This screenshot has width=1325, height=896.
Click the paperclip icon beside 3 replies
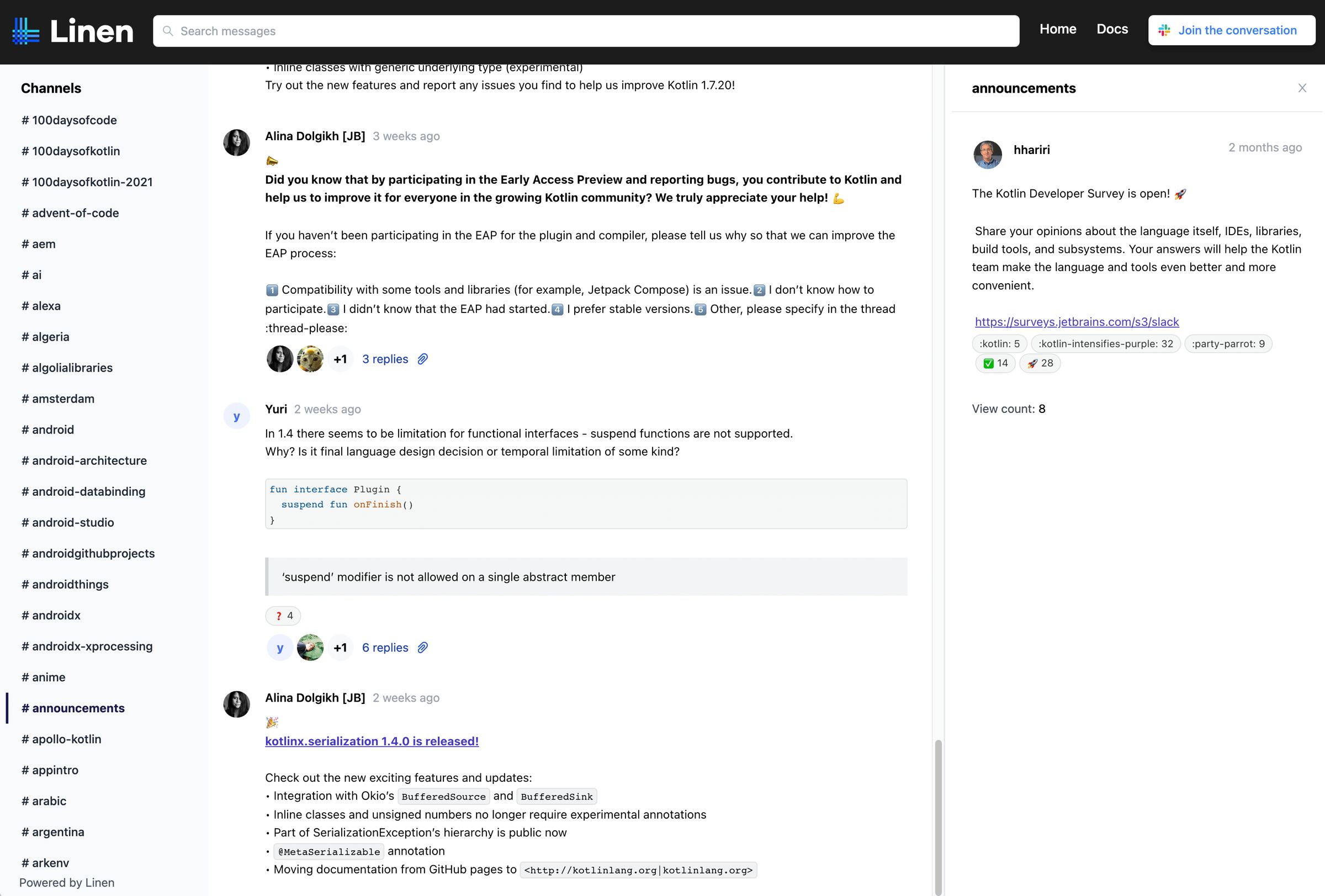pyautogui.click(x=422, y=359)
